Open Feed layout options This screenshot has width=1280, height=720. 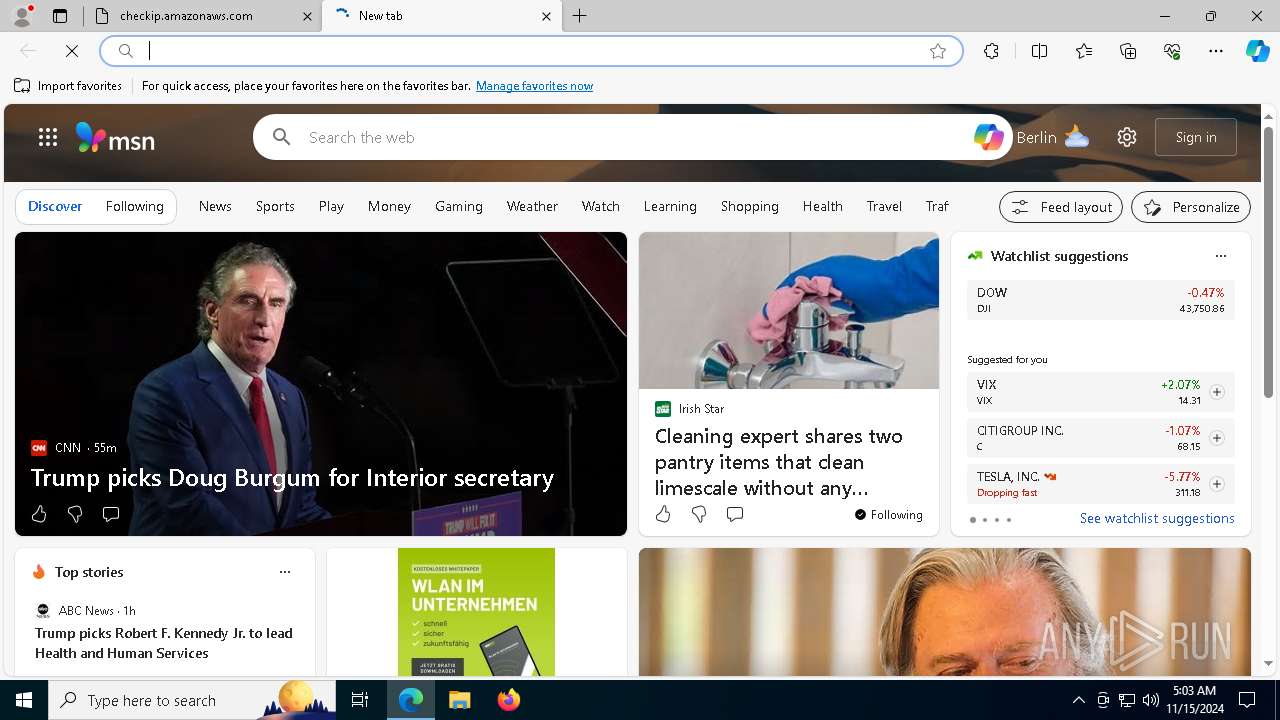tap(1061, 207)
